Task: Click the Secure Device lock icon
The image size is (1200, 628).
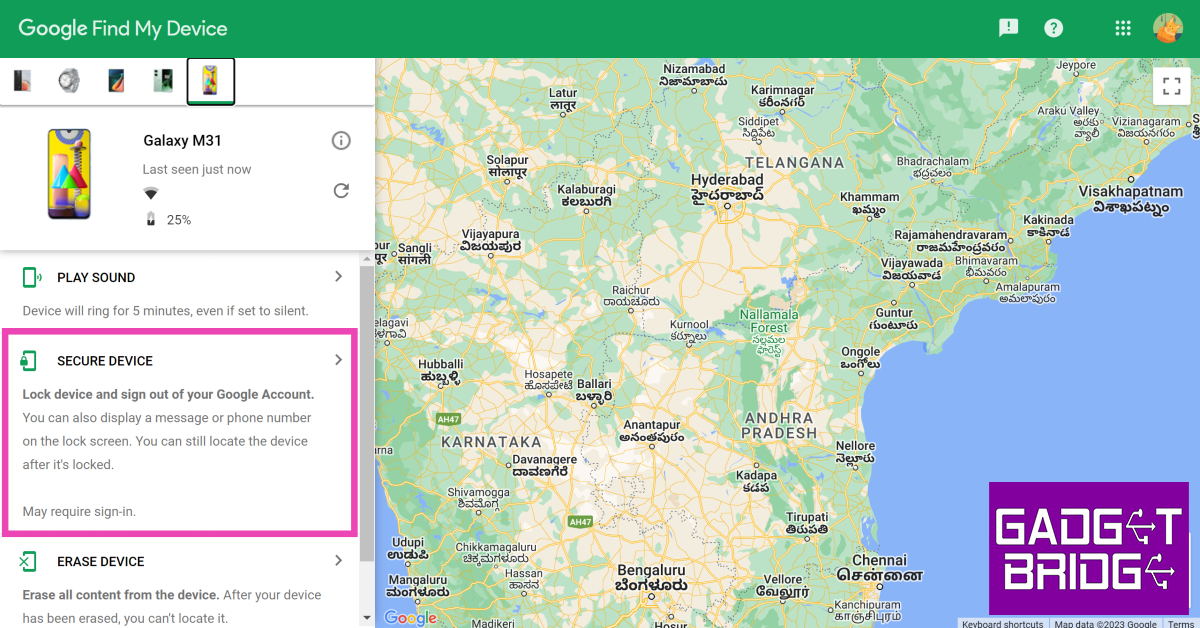Action: pyautogui.click(x=29, y=361)
